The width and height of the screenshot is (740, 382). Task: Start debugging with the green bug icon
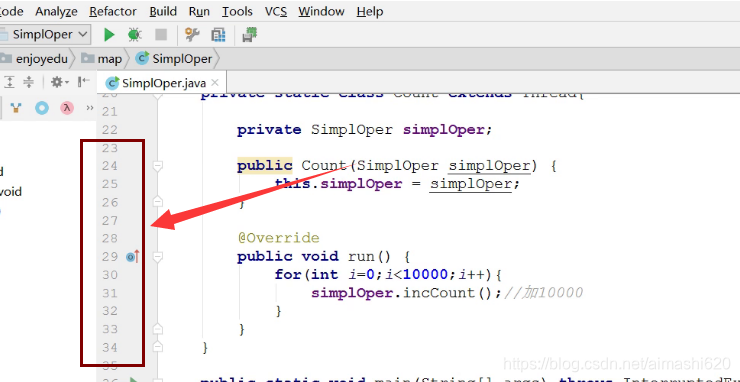[x=135, y=34]
